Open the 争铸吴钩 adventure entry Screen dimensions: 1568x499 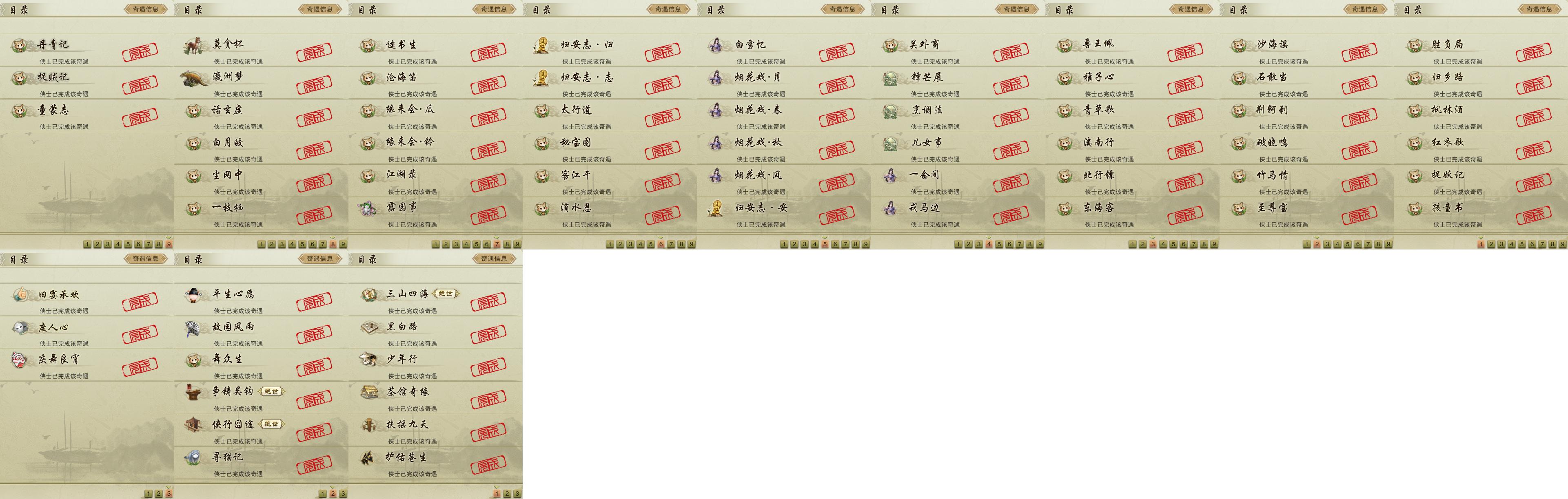(x=261, y=397)
